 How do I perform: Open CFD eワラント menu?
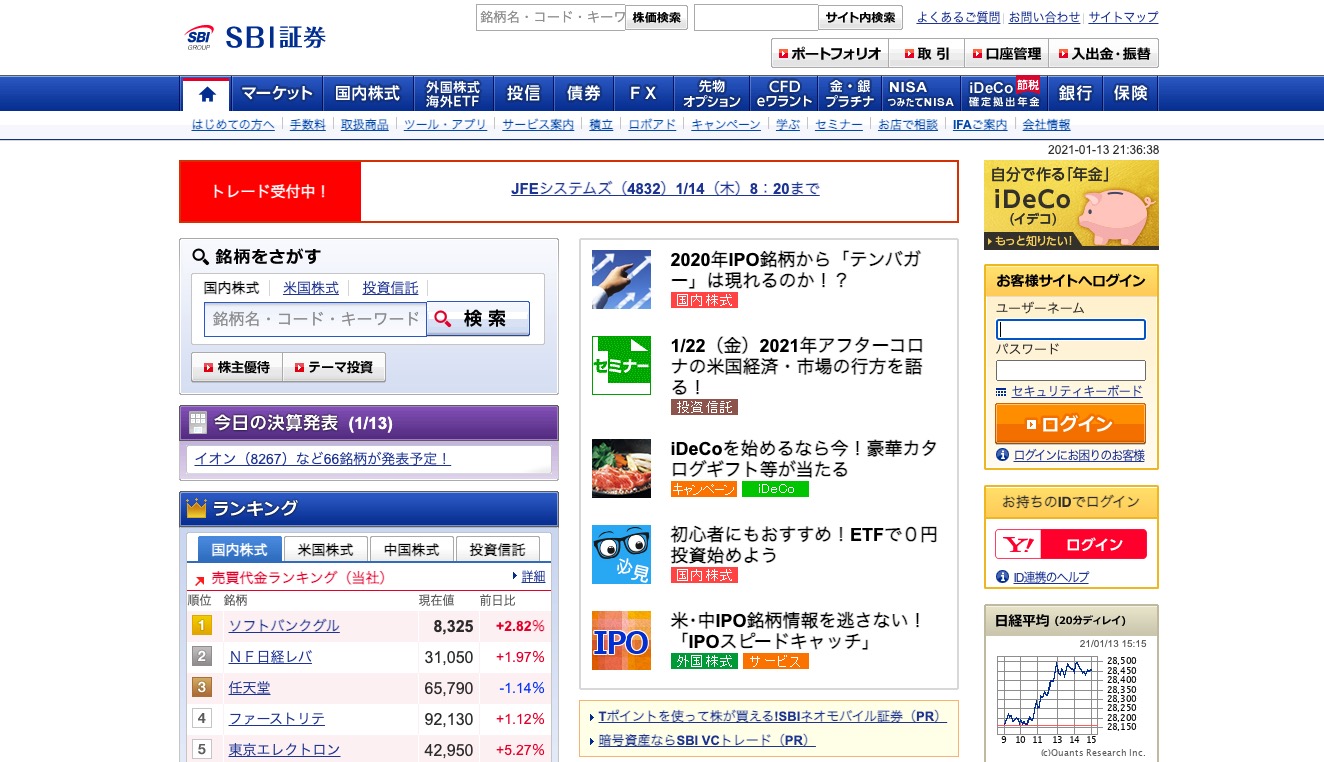click(x=784, y=94)
